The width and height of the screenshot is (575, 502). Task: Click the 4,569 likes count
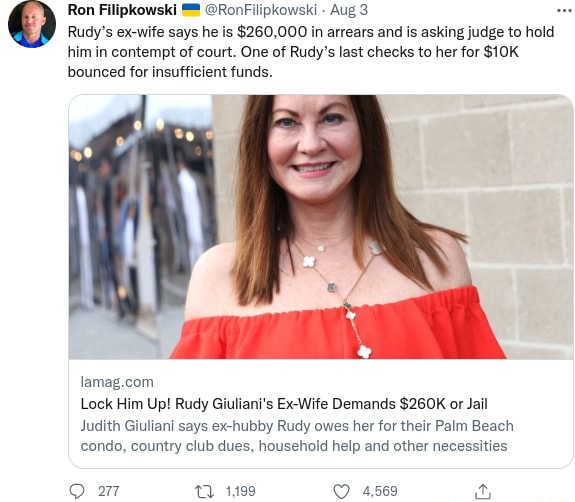tap(380, 491)
